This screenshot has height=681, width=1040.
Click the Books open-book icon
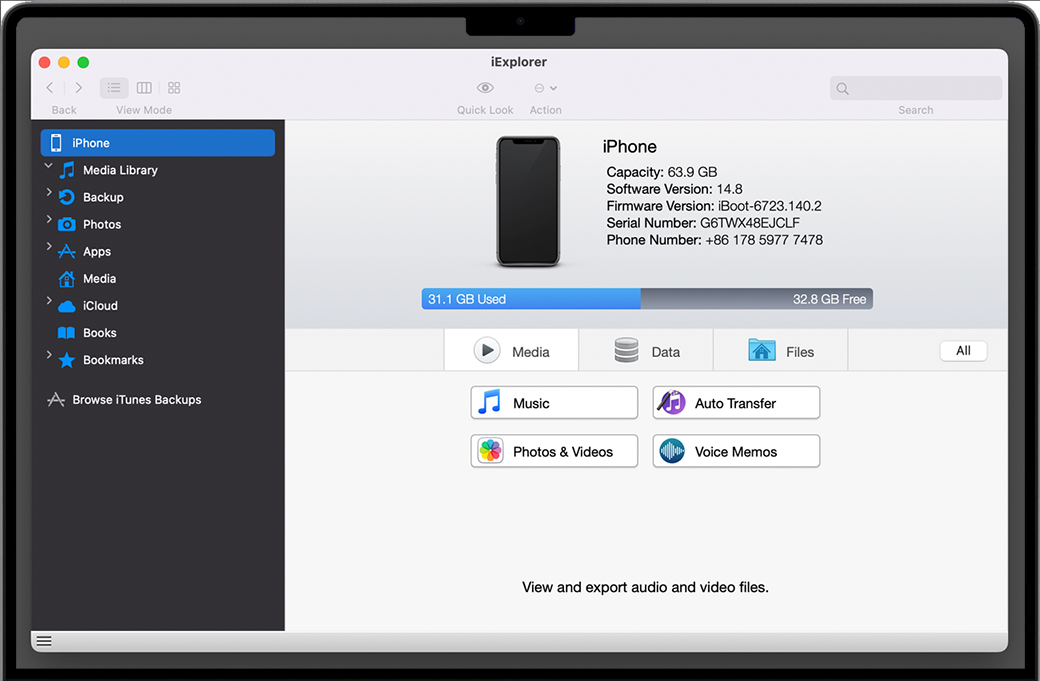tap(66, 333)
